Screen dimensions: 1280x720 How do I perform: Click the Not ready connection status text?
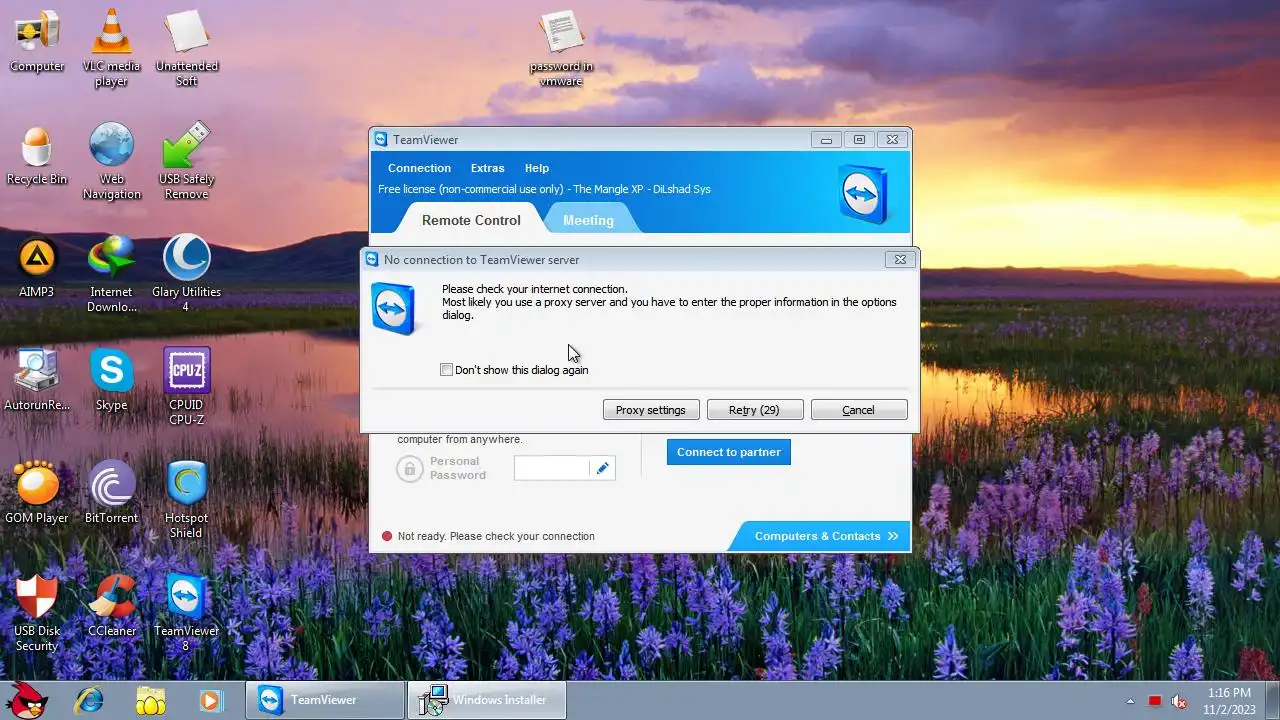tap(496, 536)
